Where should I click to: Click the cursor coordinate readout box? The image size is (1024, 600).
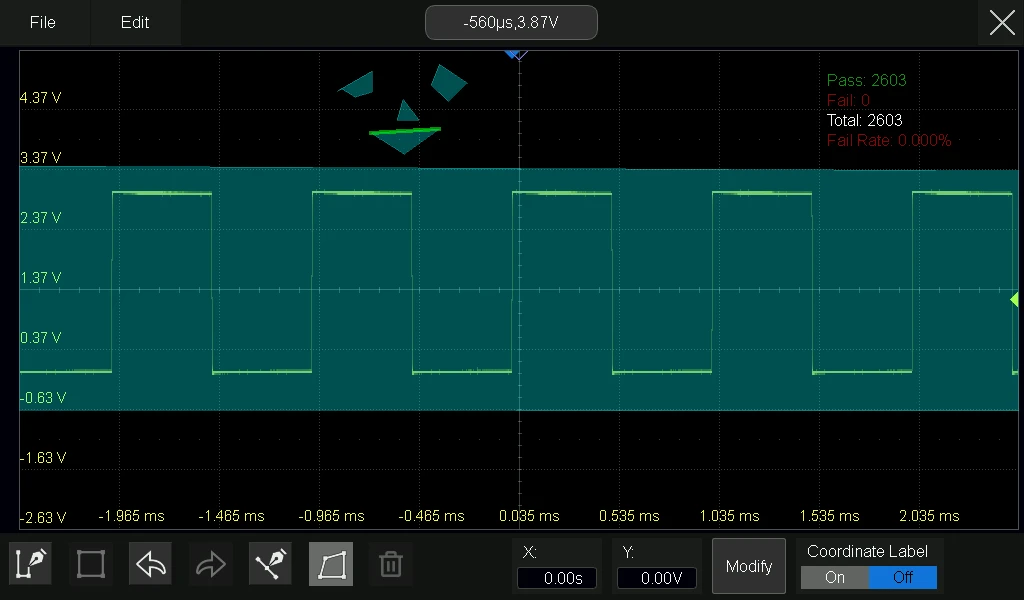[x=511, y=23]
